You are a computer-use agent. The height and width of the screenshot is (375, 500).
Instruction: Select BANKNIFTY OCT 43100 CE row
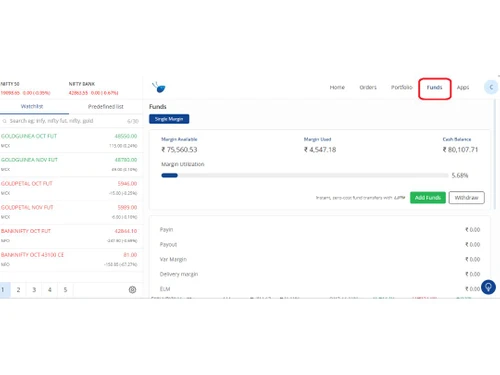click(70, 259)
